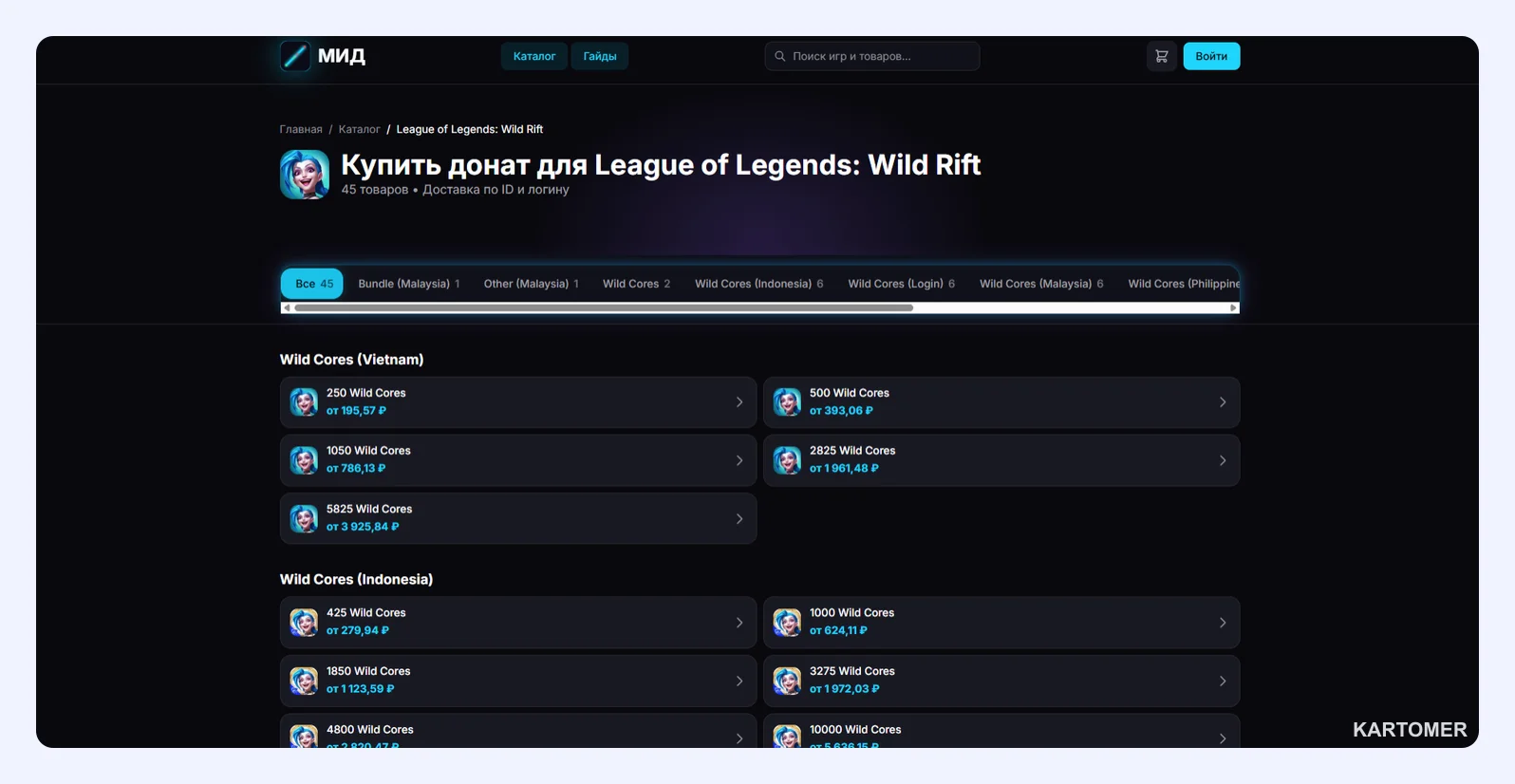Open the Гайды menu button
This screenshot has height=784, width=1515.
tap(600, 56)
